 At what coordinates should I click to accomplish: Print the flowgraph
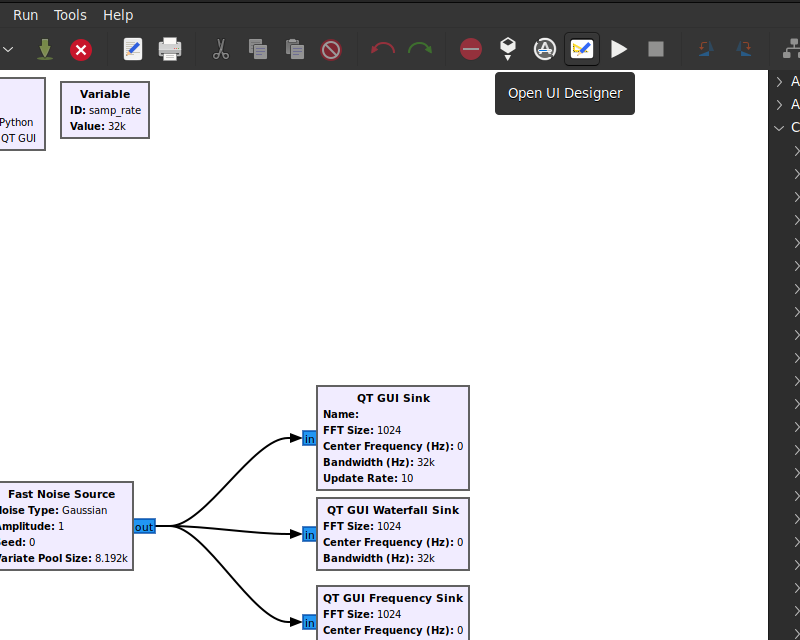click(170, 48)
